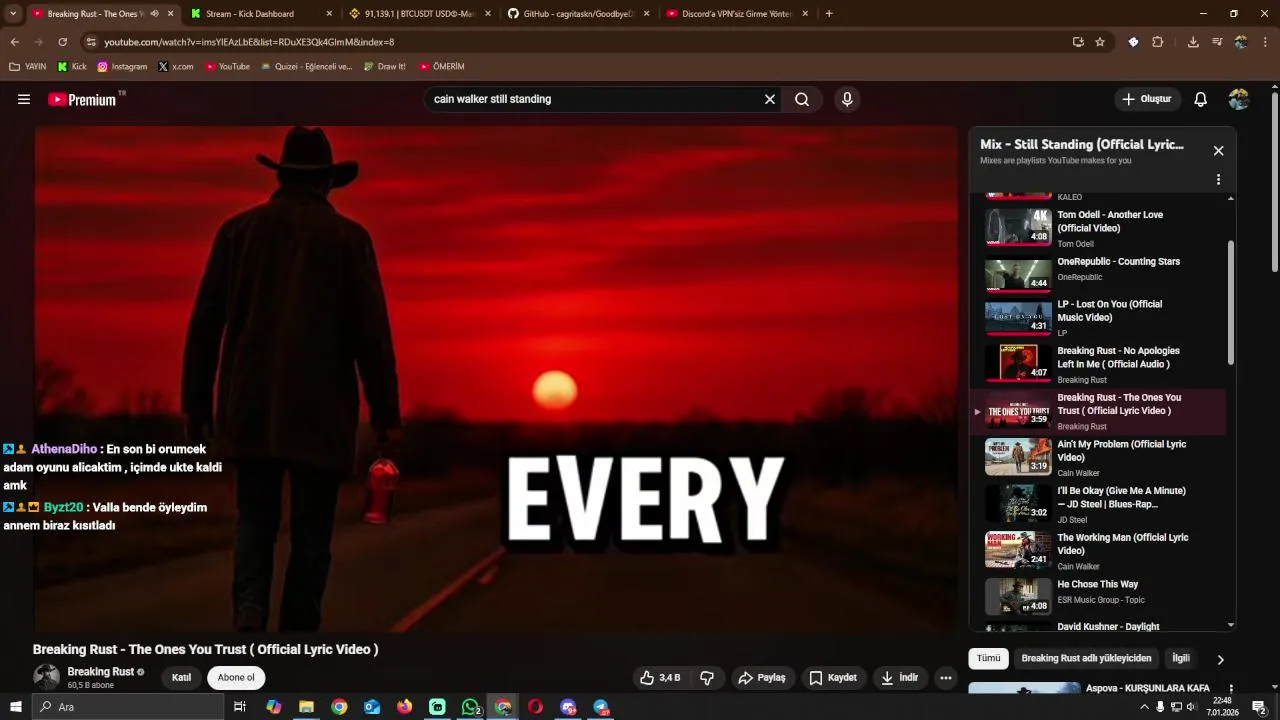
Task: Open the Instagram bookmark
Action: (x=122, y=67)
